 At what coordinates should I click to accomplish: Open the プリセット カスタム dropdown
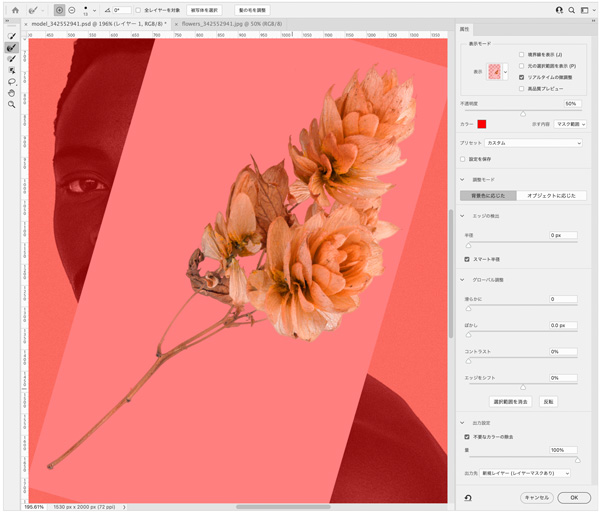(533, 143)
